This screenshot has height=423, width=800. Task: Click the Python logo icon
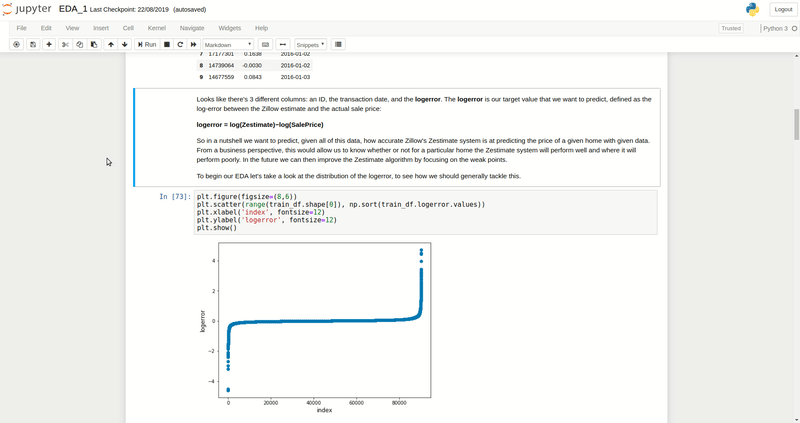[752, 9]
